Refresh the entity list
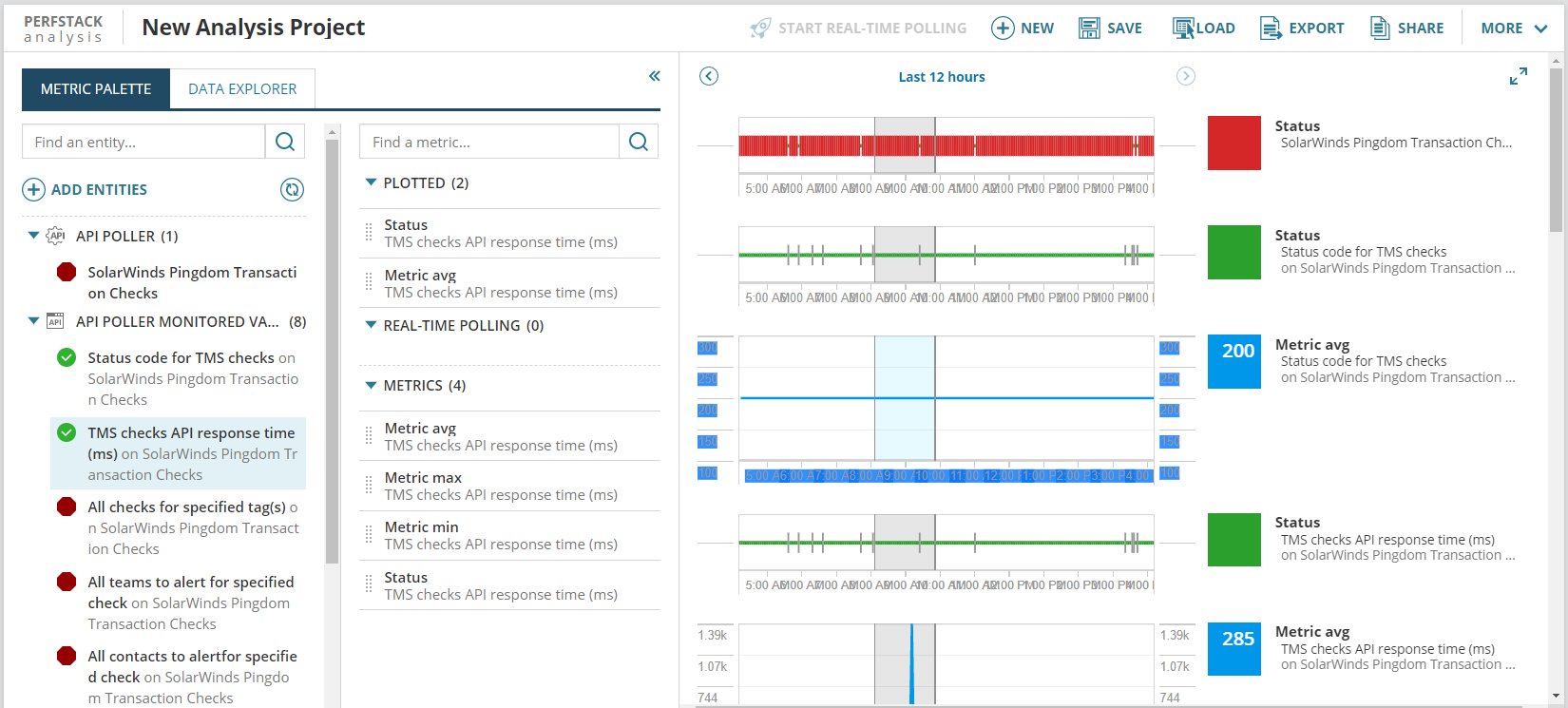The width and height of the screenshot is (1568, 708). click(292, 189)
